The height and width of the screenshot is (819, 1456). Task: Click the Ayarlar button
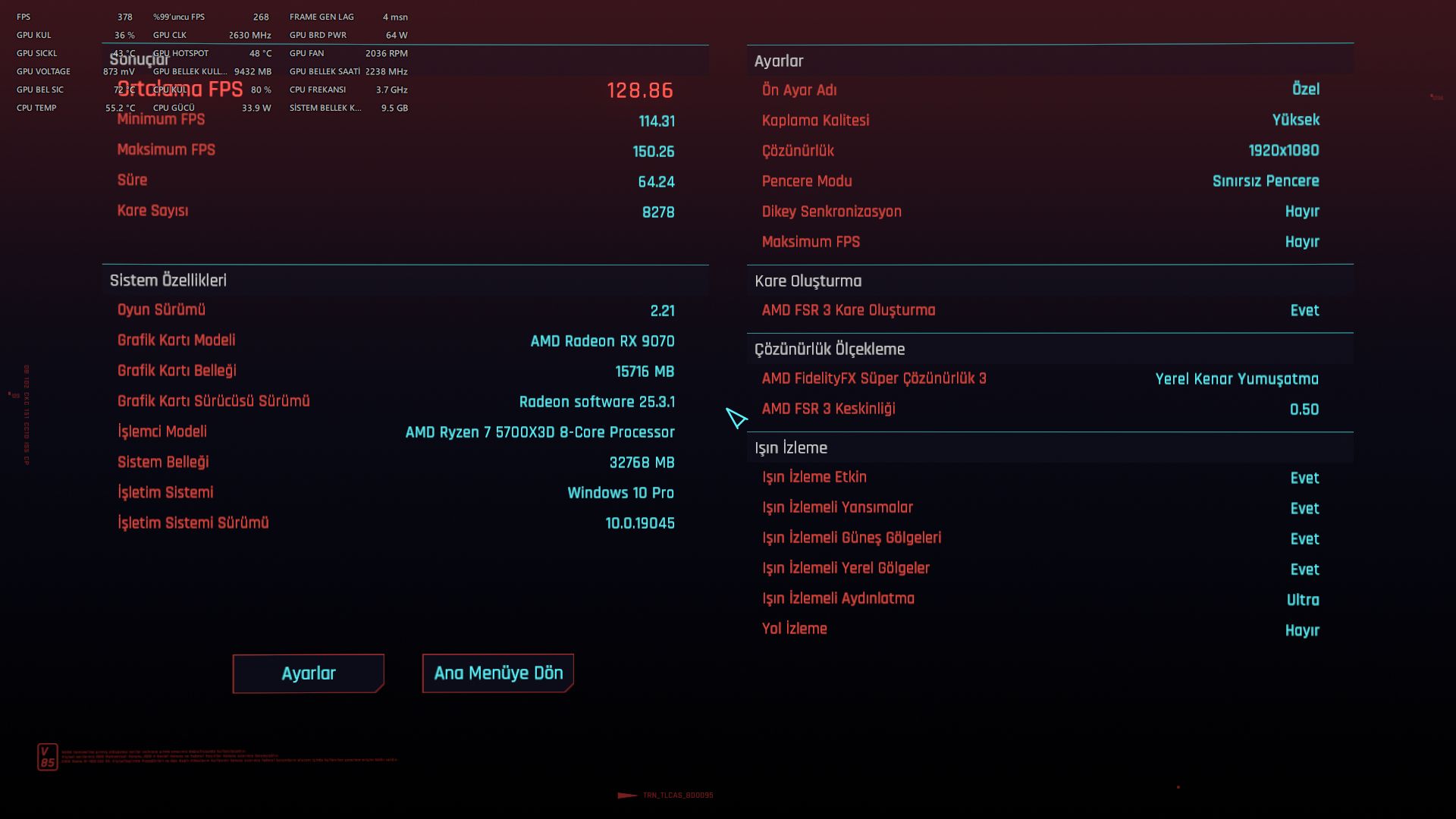[309, 673]
